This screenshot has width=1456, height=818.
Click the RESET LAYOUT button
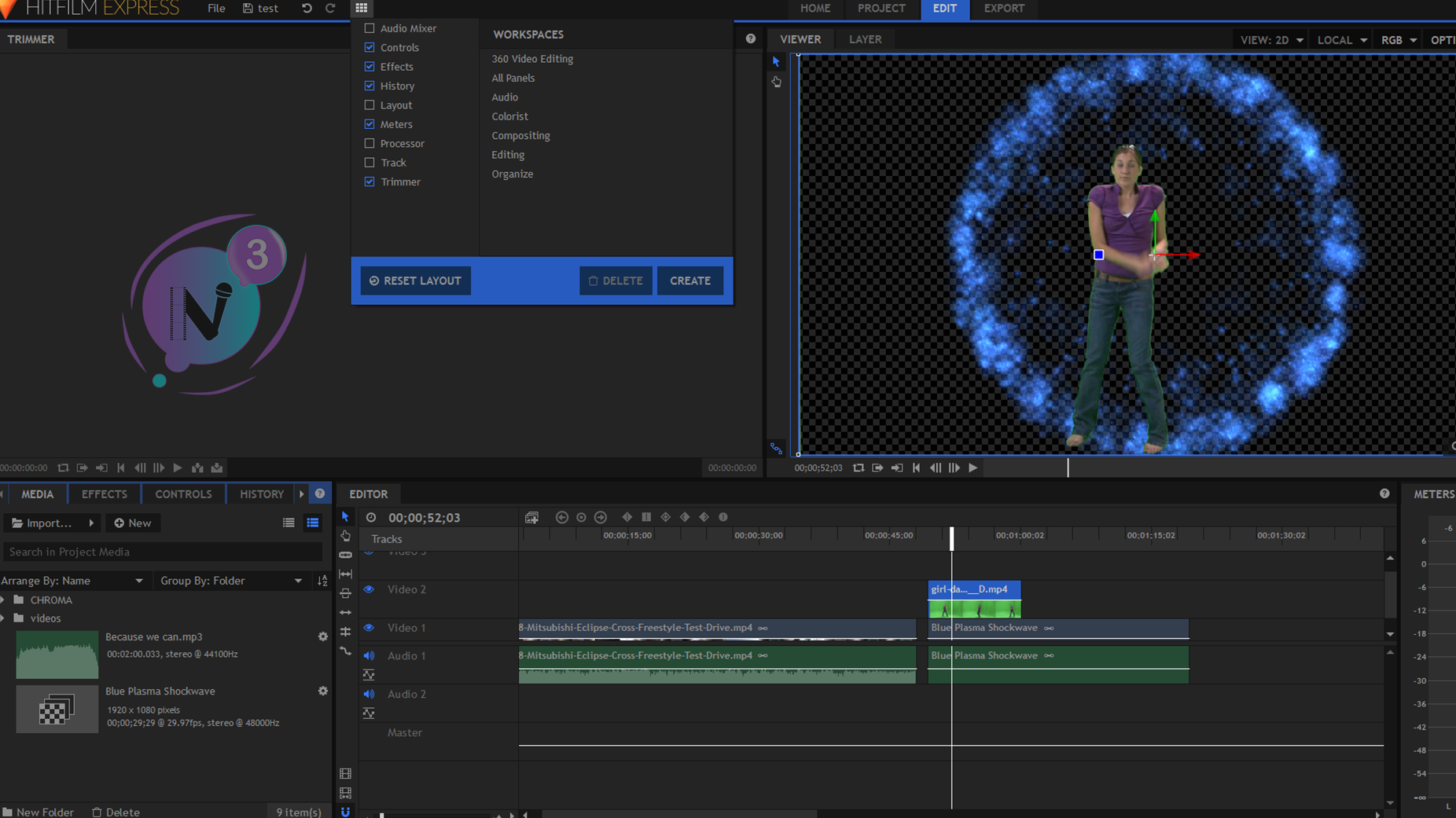(x=415, y=281)
